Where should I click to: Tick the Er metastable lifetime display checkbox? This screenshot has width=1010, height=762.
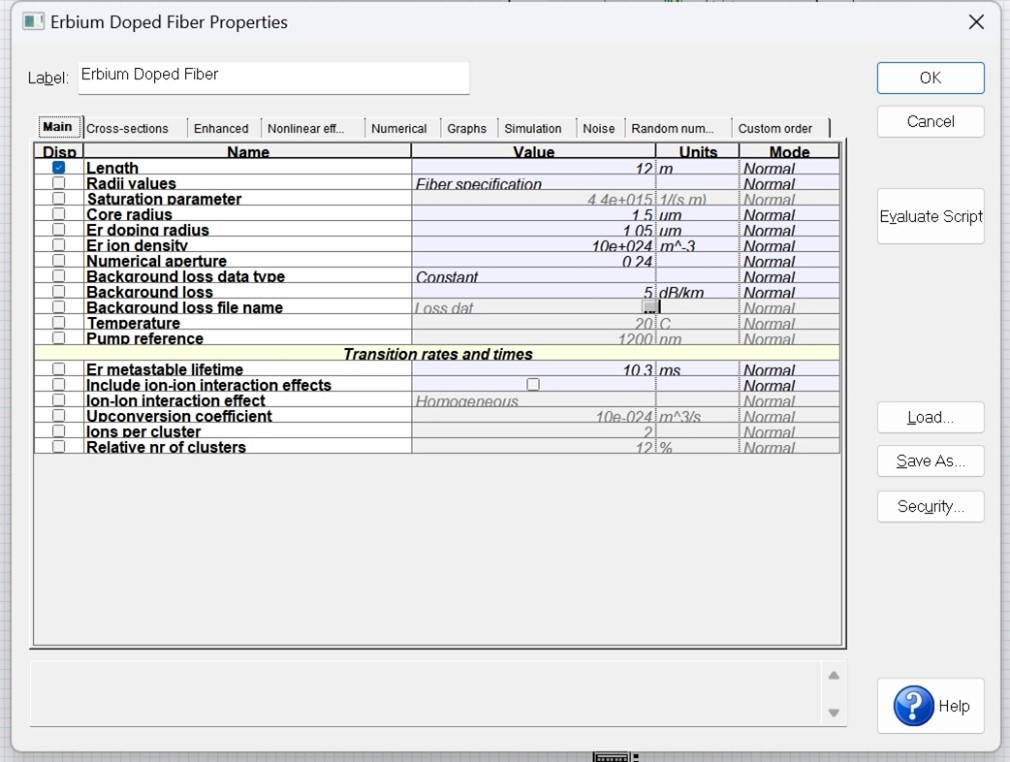coord(59,369)
